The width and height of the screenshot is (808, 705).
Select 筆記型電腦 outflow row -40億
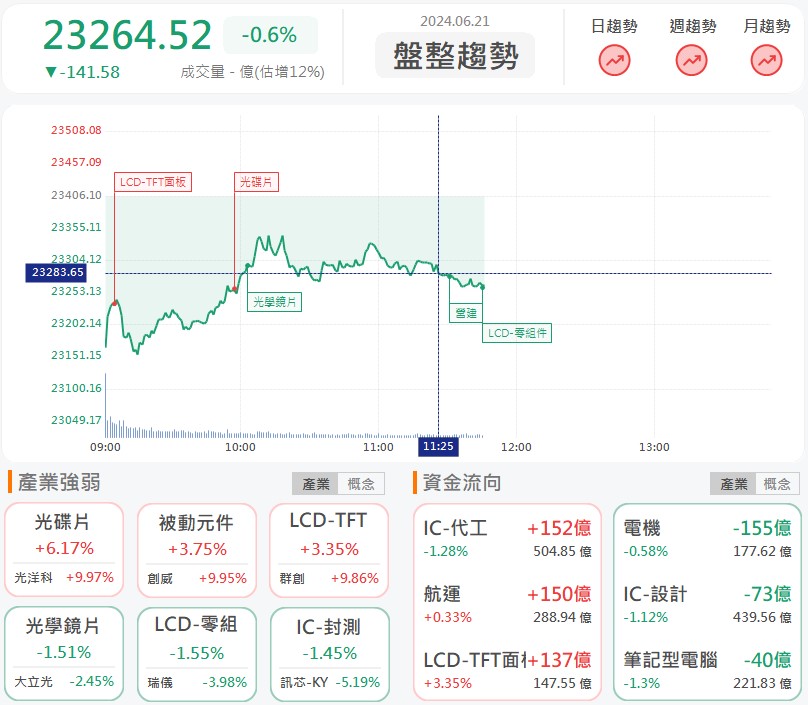pyautogui.click(x=707, y=670)
